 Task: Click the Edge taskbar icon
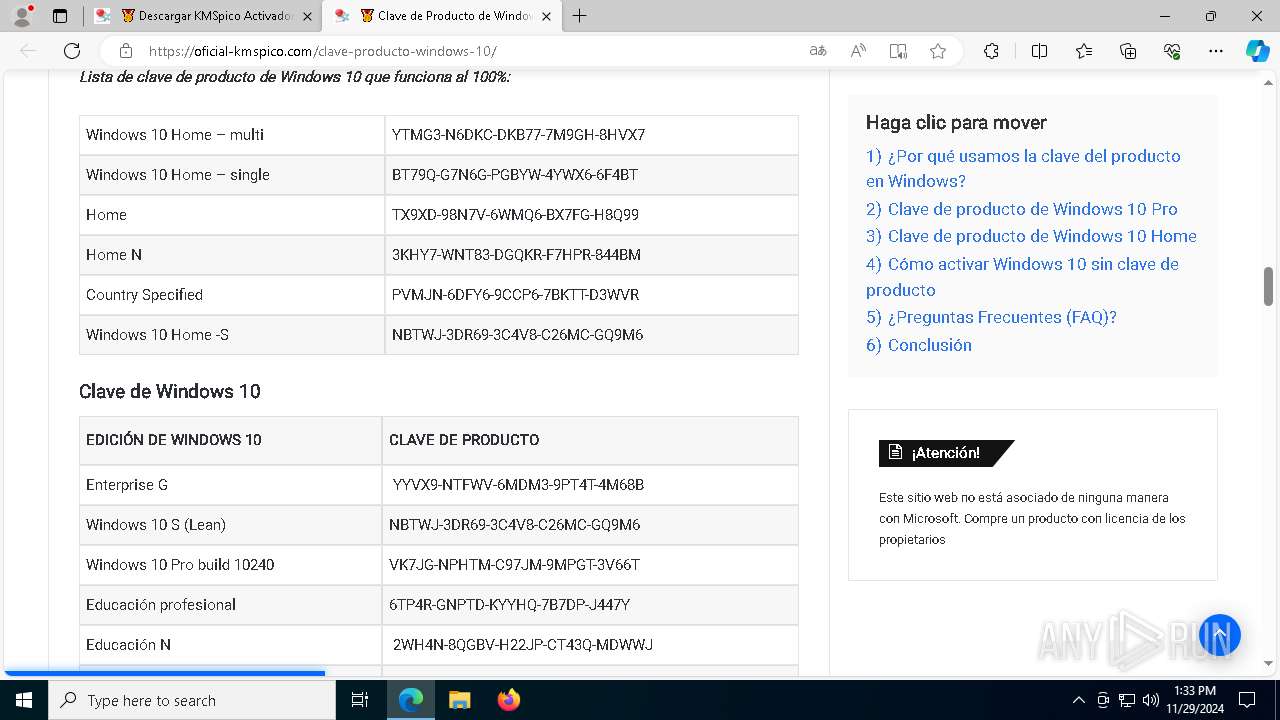411,700
